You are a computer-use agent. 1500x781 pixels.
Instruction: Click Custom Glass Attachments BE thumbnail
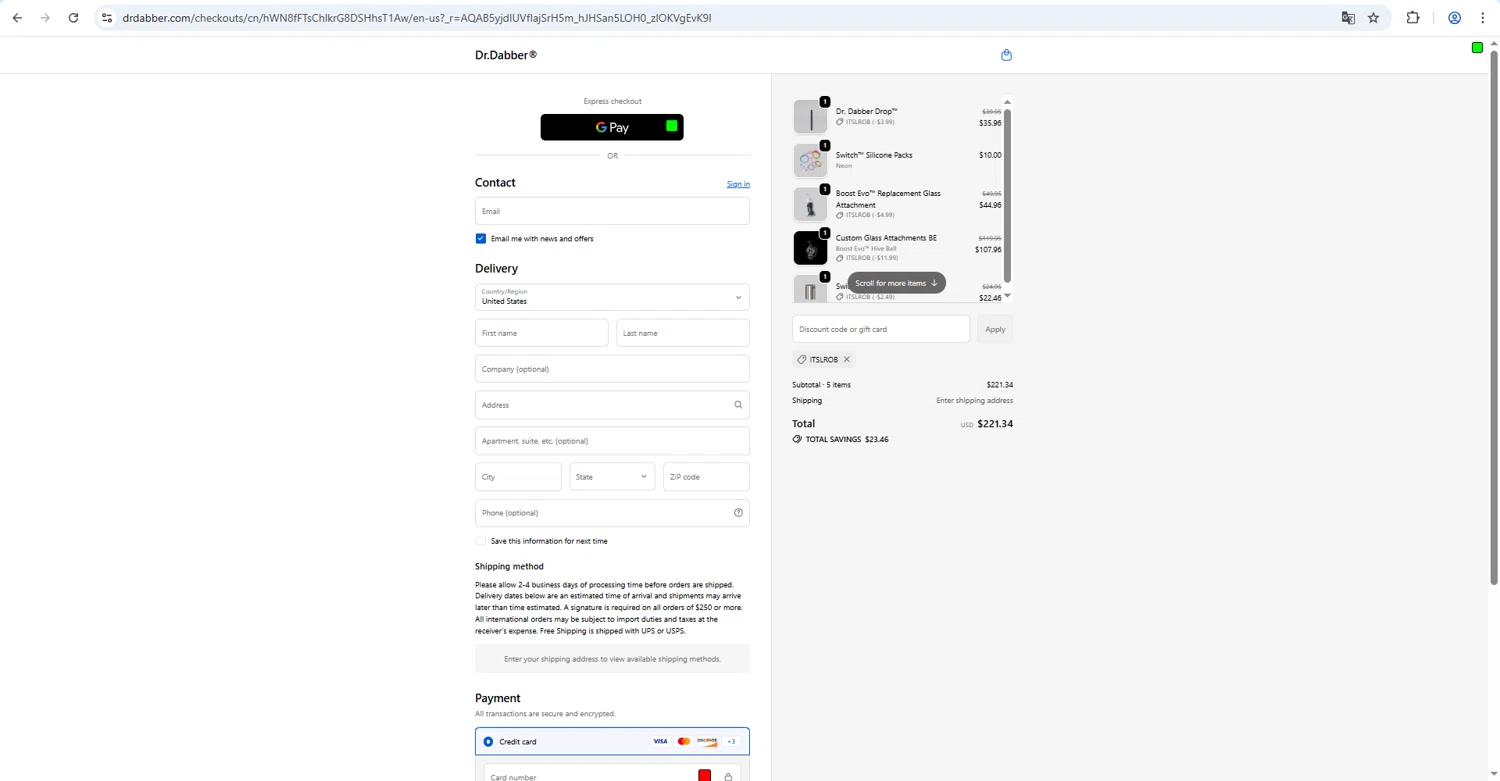[810, 248]
